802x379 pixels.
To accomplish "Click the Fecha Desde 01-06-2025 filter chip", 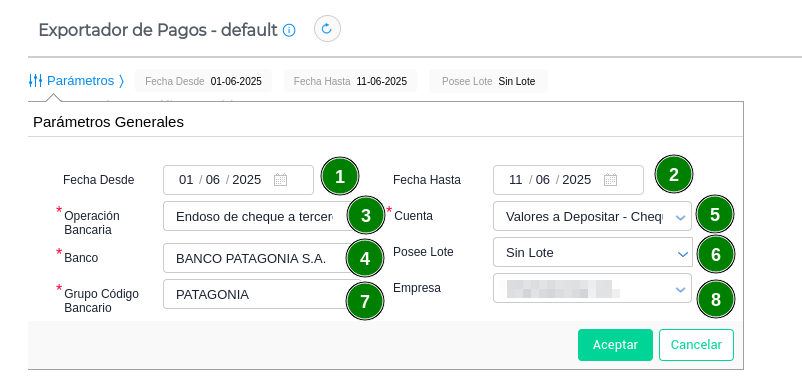I will (204, 81).
